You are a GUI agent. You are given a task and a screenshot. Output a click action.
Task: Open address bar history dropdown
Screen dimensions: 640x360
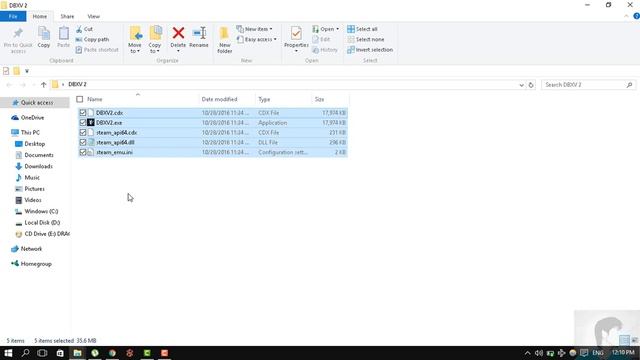coord(521,85)
